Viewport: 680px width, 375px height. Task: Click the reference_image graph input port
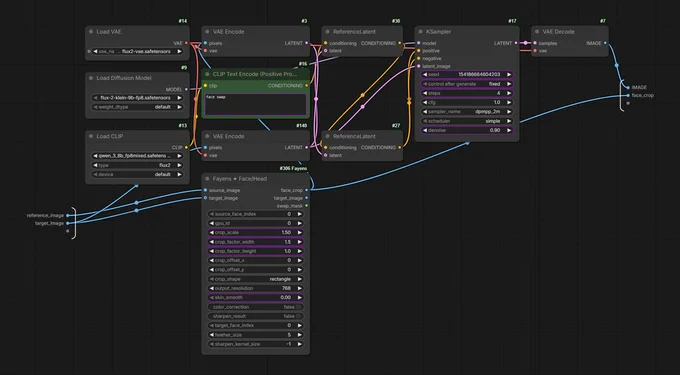coord(67,215)
